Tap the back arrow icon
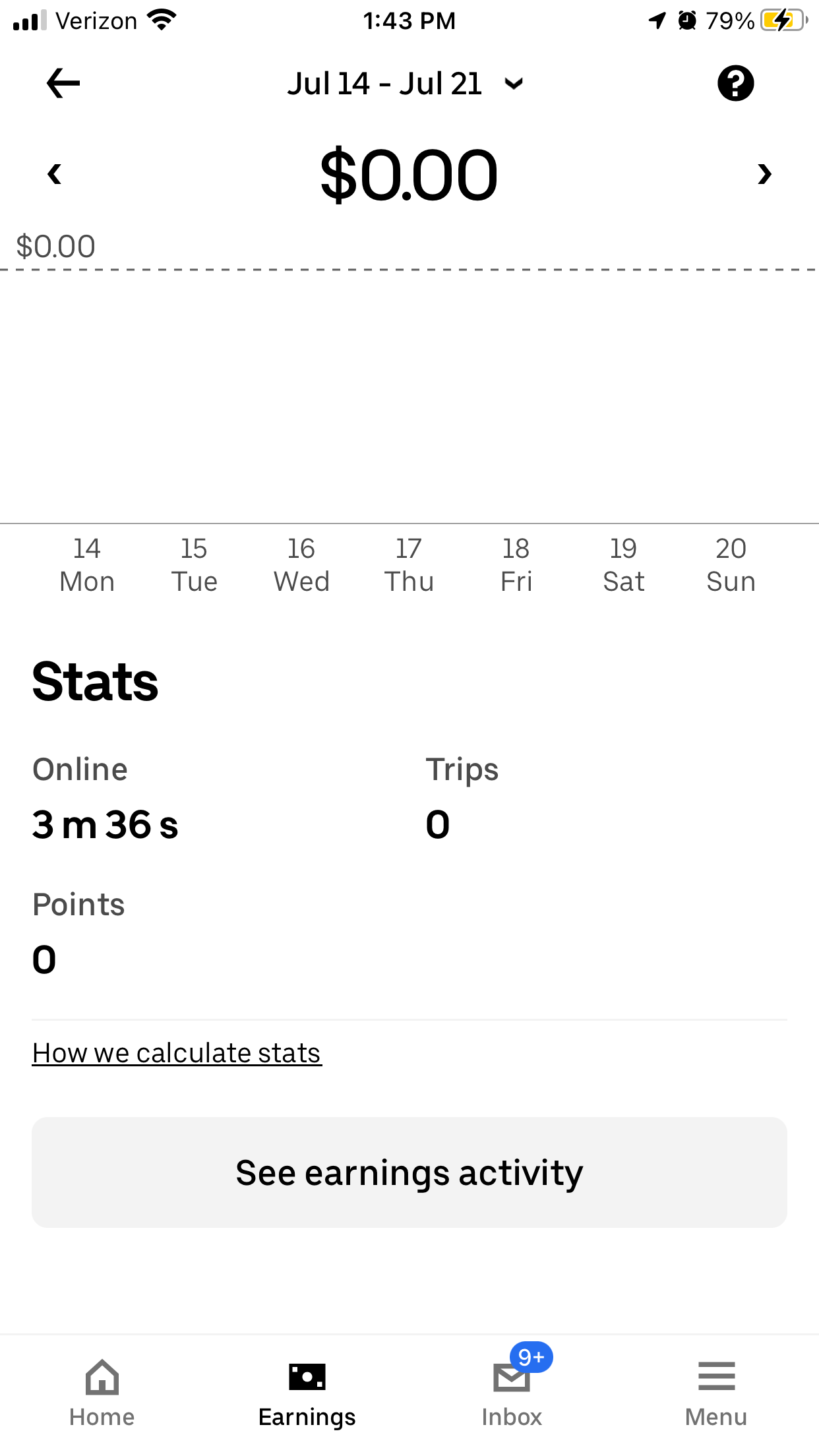 [63, 83]
